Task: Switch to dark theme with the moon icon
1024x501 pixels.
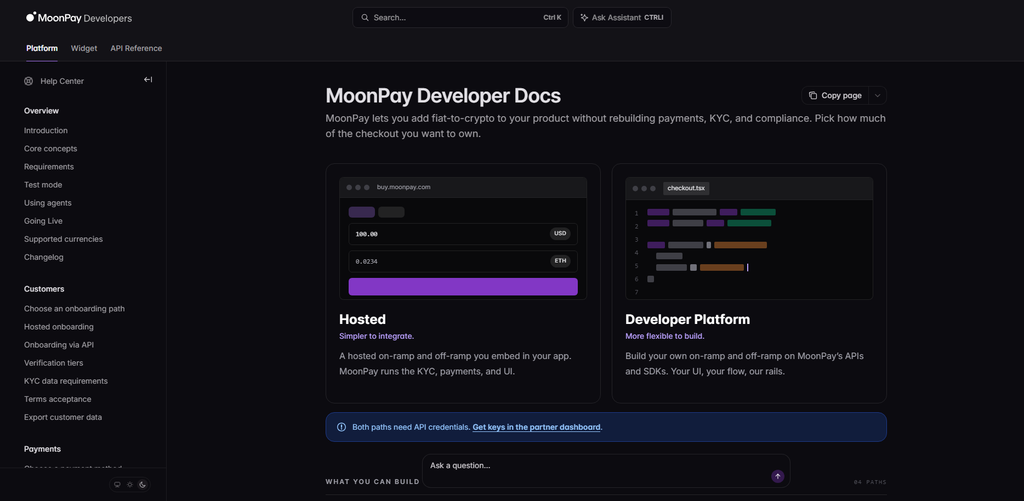Action: 142,485
